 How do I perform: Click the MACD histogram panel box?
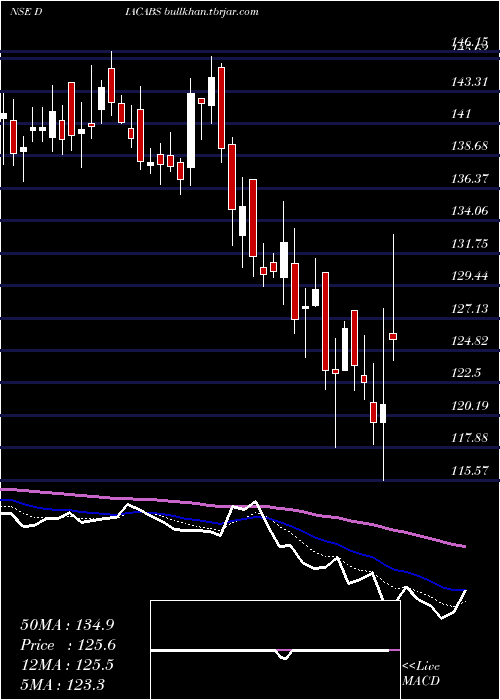[275, 650]
